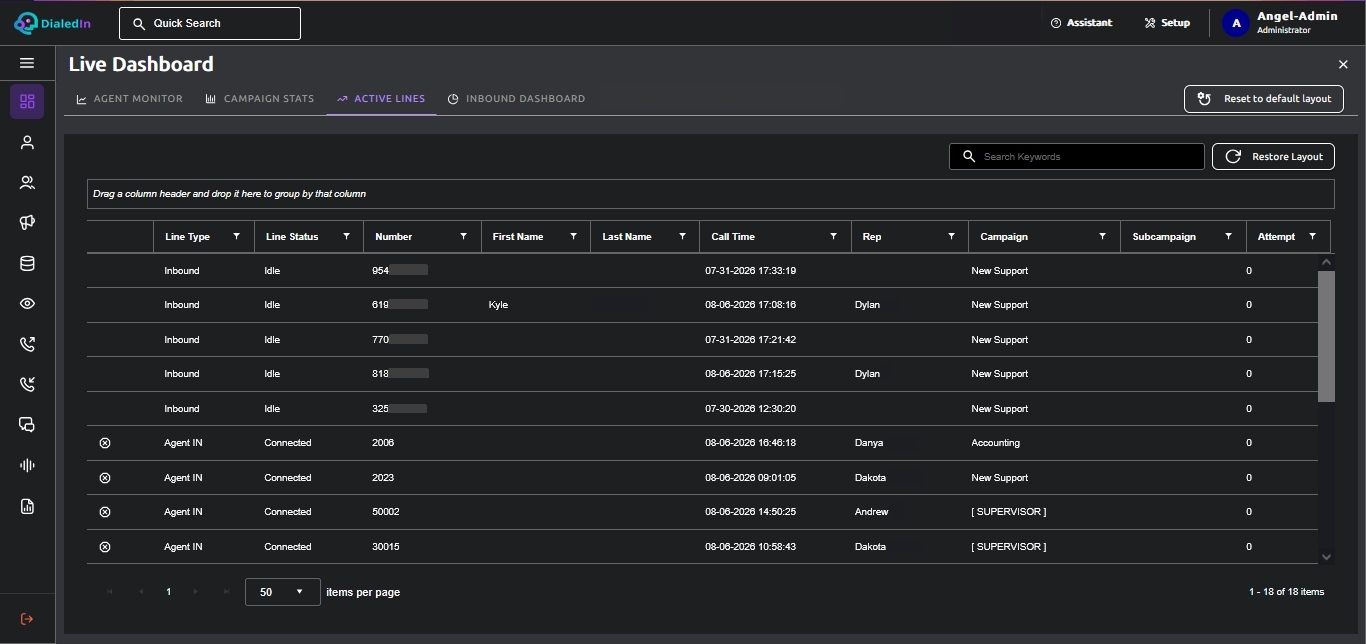Open the hamburger menu in sidebar
The height and width of the screenshot is (644, 1366).
(x=27, y=63)
